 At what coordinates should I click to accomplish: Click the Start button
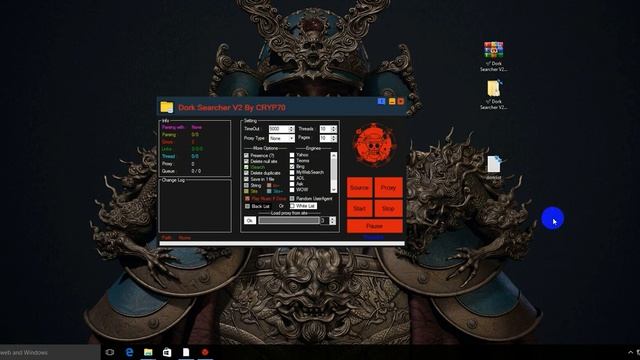click(360, 208)
